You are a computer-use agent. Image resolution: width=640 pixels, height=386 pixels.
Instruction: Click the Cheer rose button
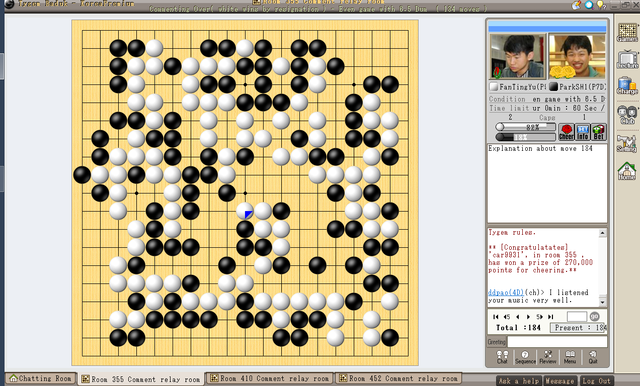(566, 132)
